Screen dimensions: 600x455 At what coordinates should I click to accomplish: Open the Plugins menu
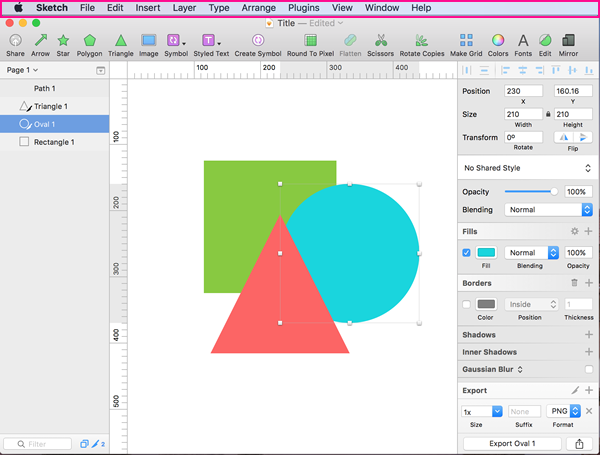[304, 8]
